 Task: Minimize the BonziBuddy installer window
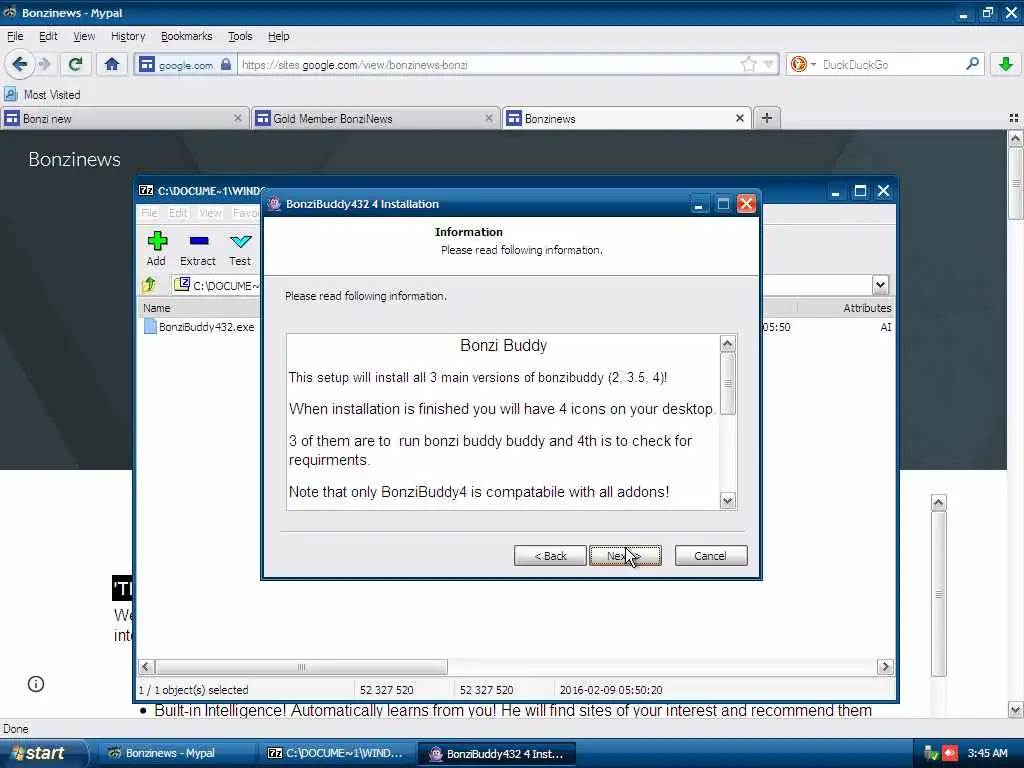point(699,204)
